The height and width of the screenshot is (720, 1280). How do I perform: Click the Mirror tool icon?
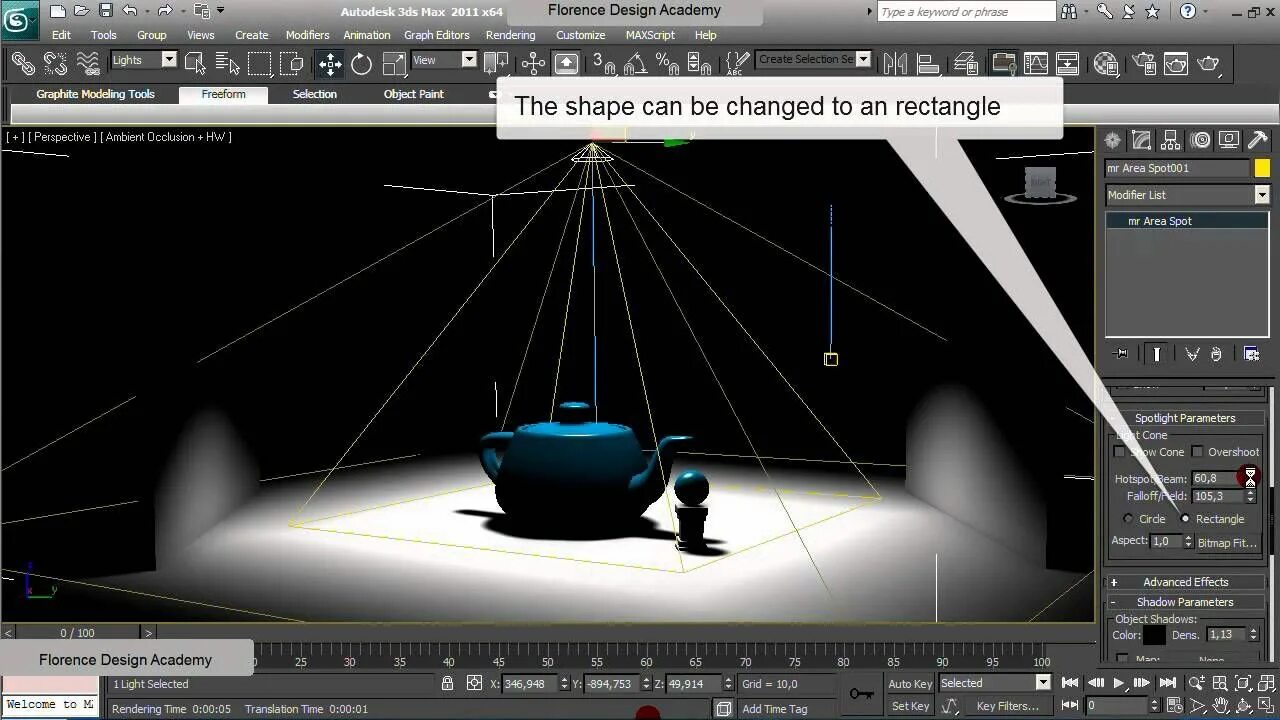[x=895, y=64]
